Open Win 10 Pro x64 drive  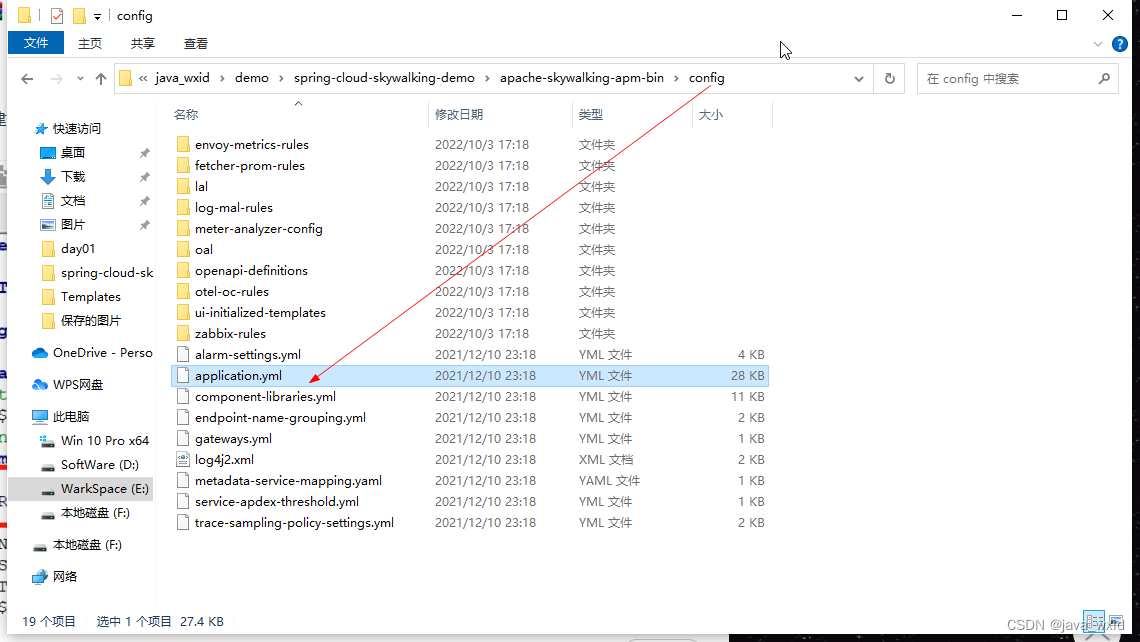[104, 441]
